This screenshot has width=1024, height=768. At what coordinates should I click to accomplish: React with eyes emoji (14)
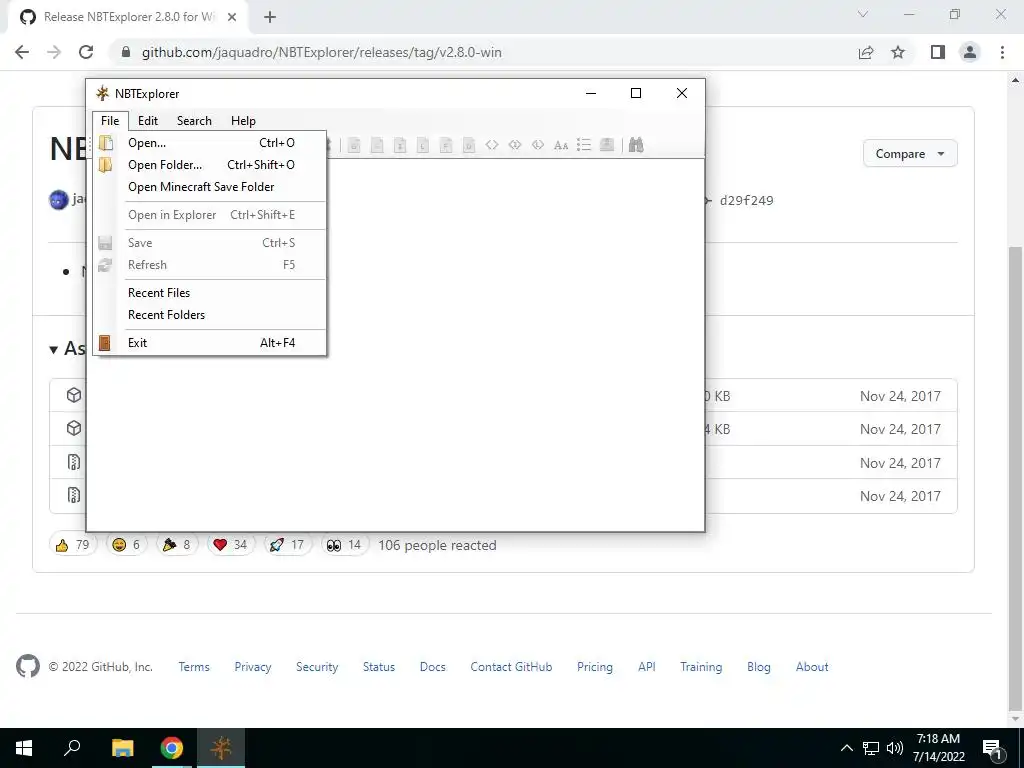pos(344,545)
